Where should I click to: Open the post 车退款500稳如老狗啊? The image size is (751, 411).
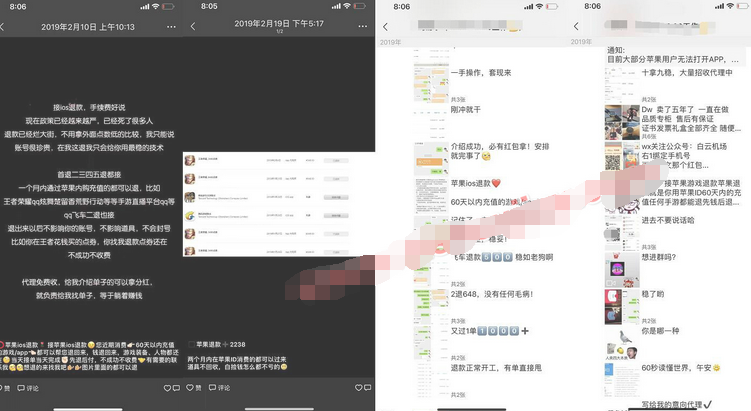click(504, 257)
